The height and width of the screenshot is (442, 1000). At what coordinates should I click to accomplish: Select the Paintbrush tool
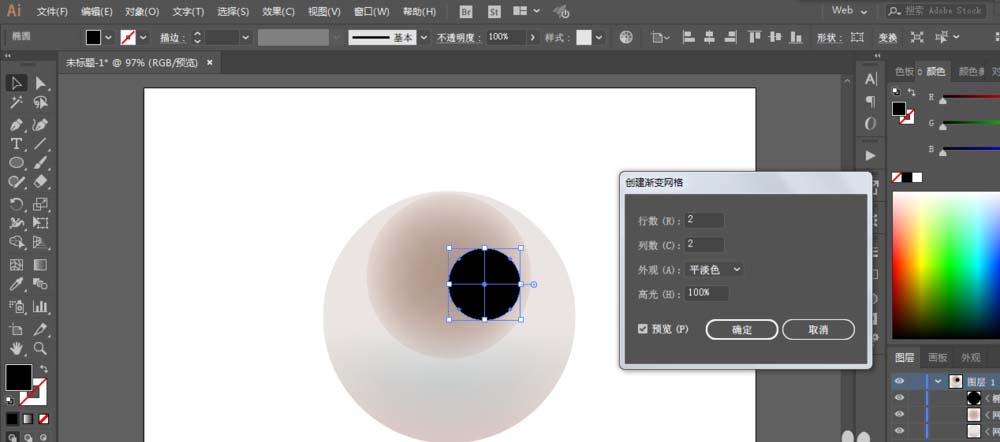click(40, 163)
